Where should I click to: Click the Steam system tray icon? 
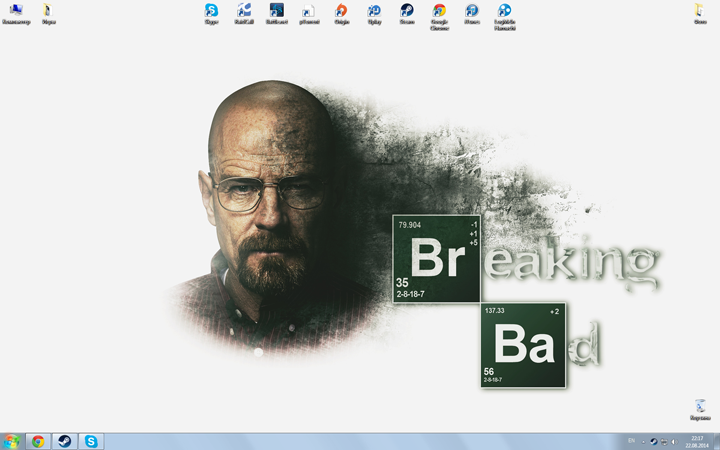click(x=653, y=442)
